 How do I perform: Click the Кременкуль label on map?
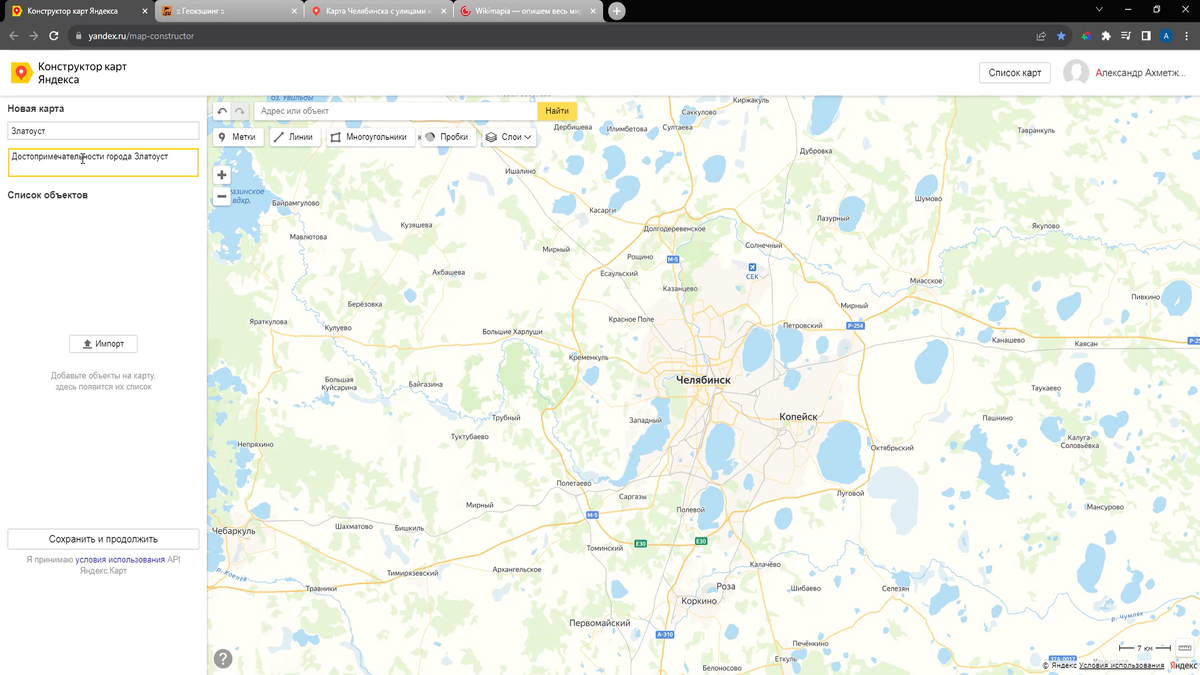(588, 357)
